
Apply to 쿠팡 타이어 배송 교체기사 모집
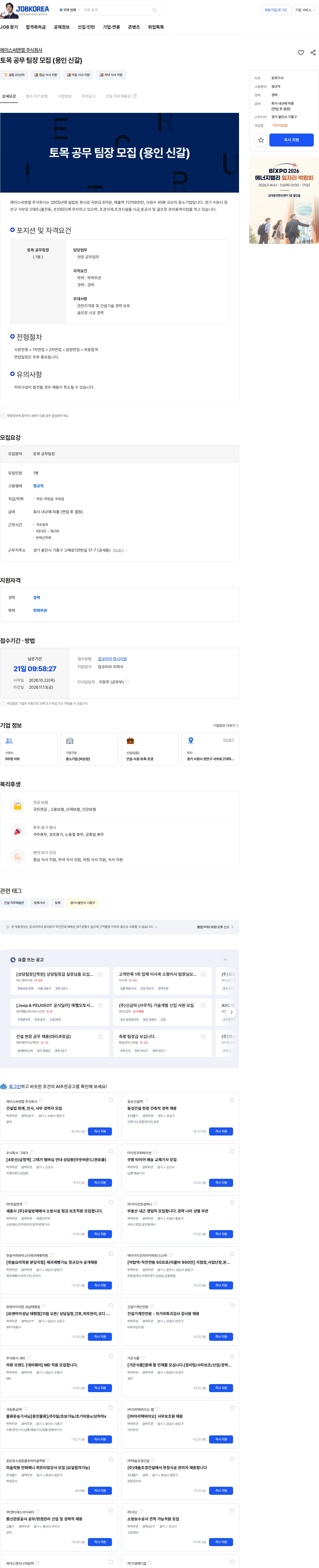pos(221,1183)
